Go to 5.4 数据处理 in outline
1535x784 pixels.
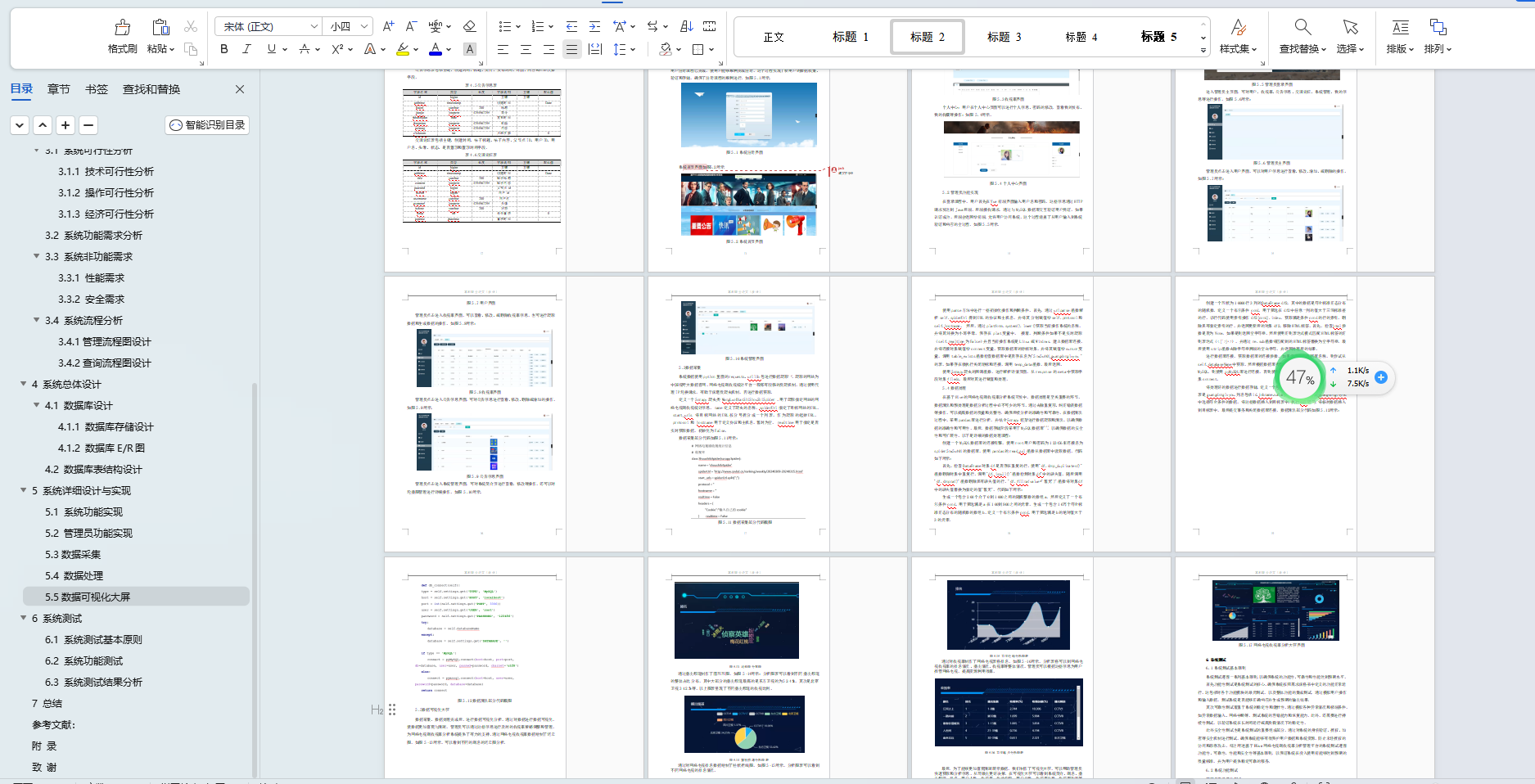point(74,575)
